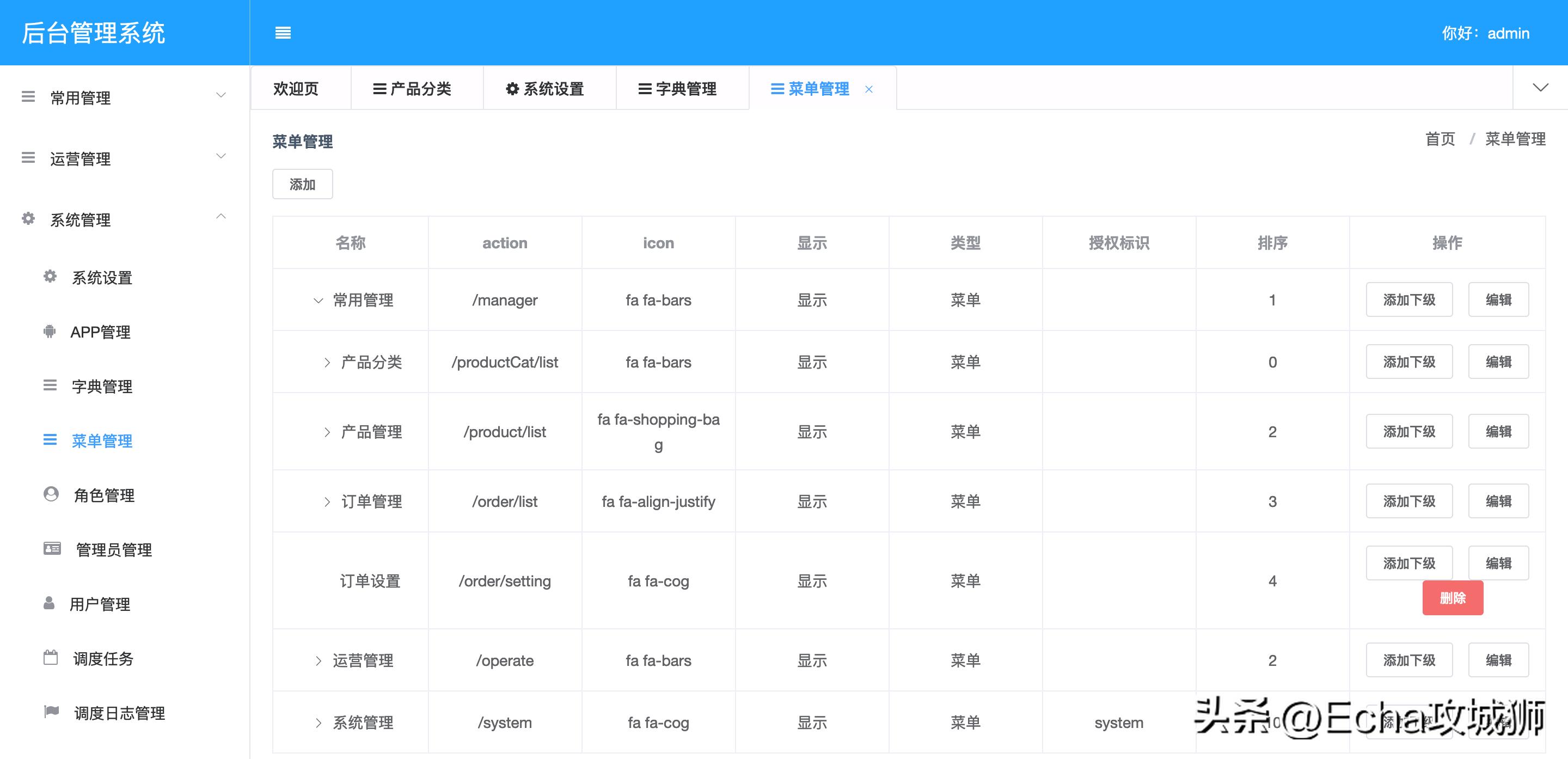This screenshot has width=1568, height=759.
Task: Expand the 产品分类 table row
Action: (x=327, y=362)
